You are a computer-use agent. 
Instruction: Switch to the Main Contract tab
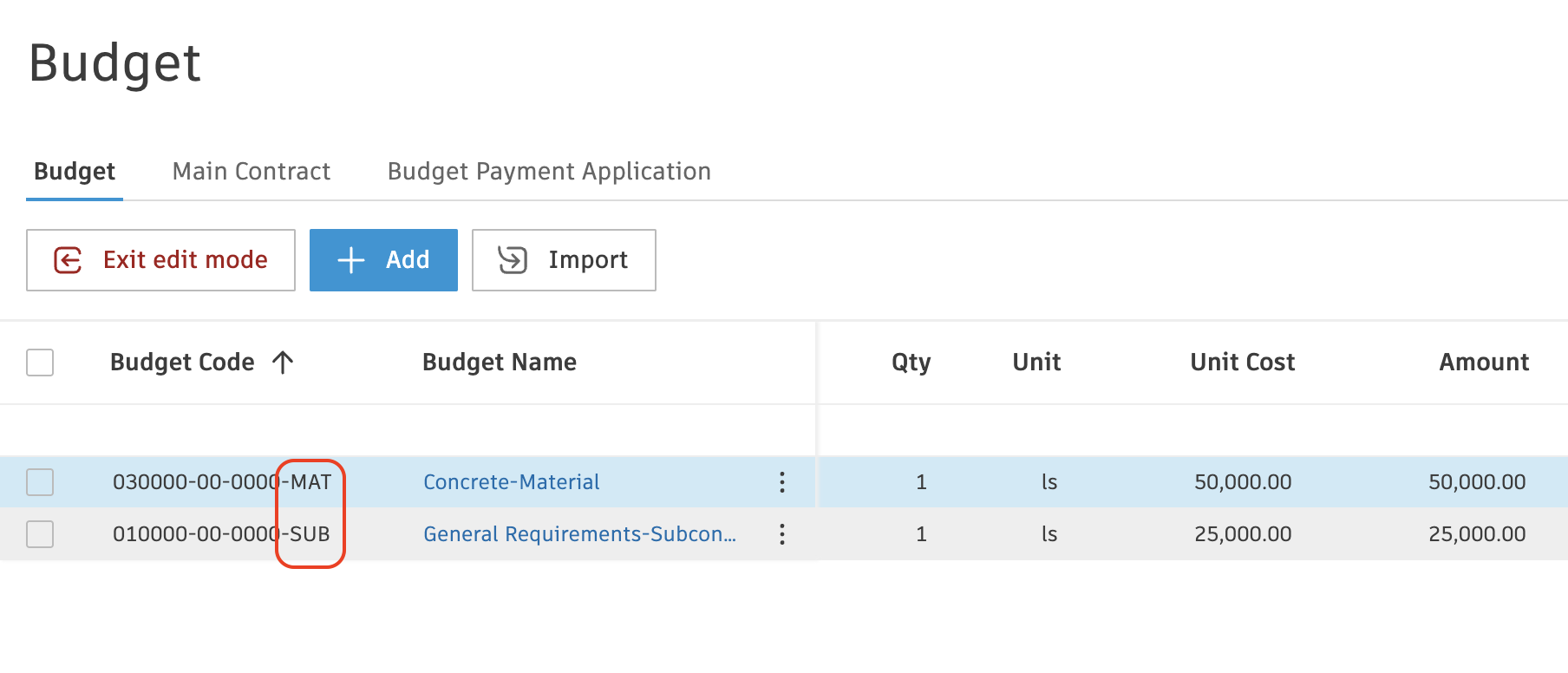click(252, 172)
